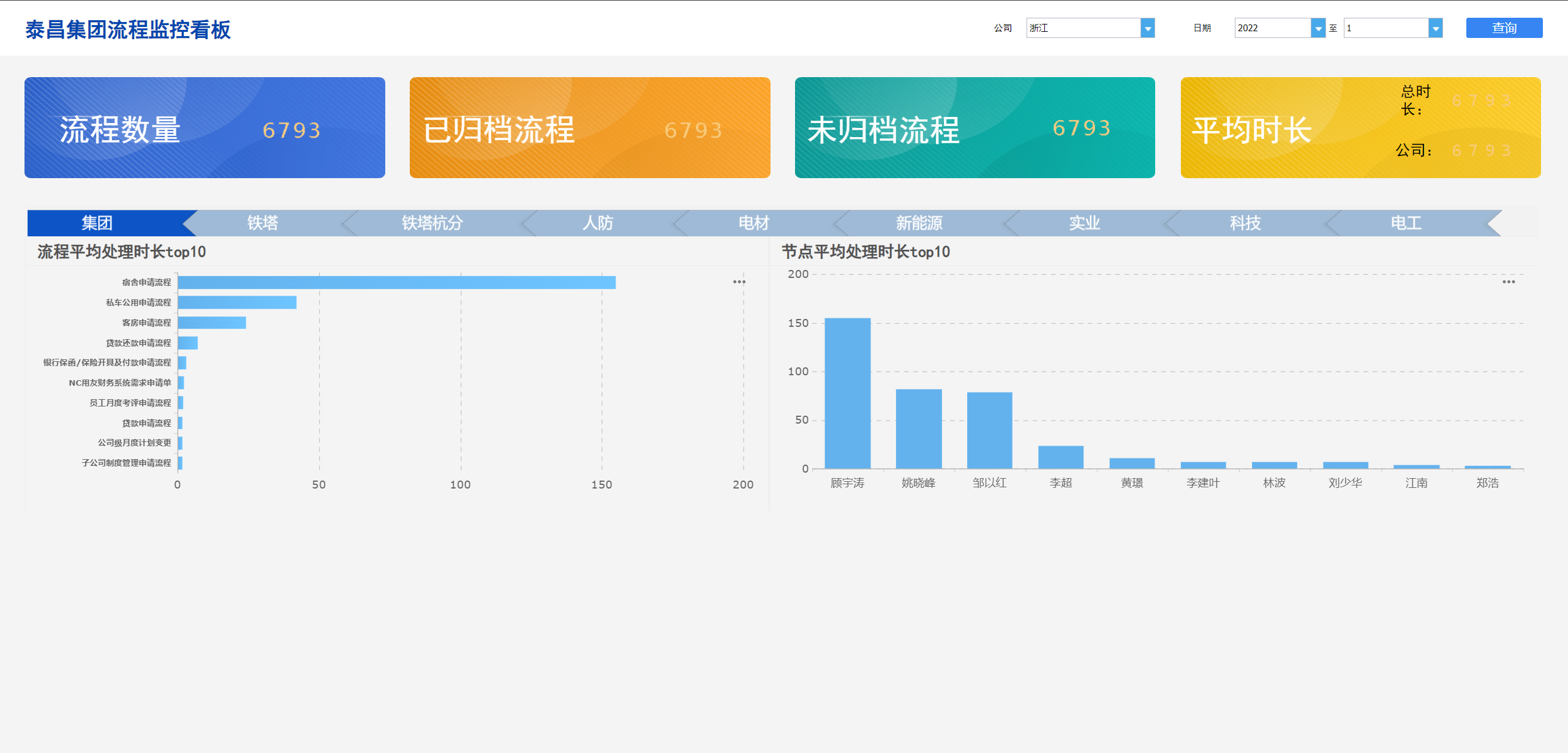
Task: Expand the 公司 dropdown arrow
Action: 1148,28
